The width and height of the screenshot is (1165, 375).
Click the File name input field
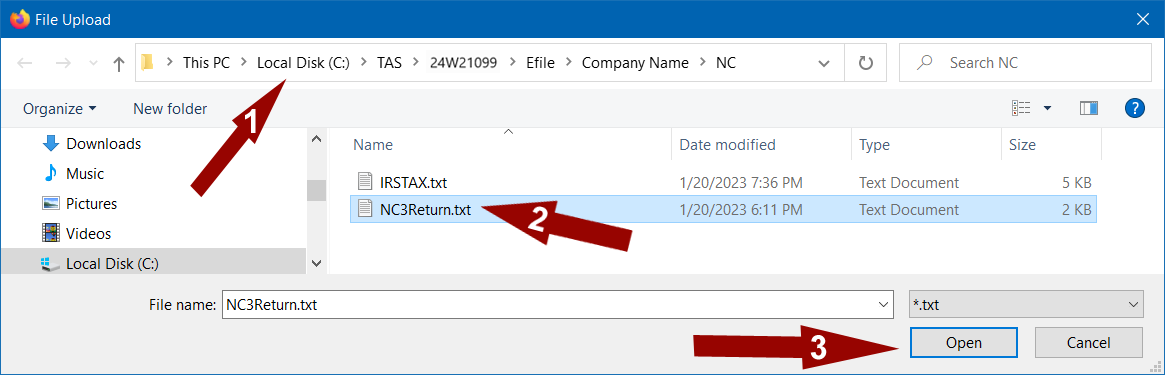[x=548, y=304]
